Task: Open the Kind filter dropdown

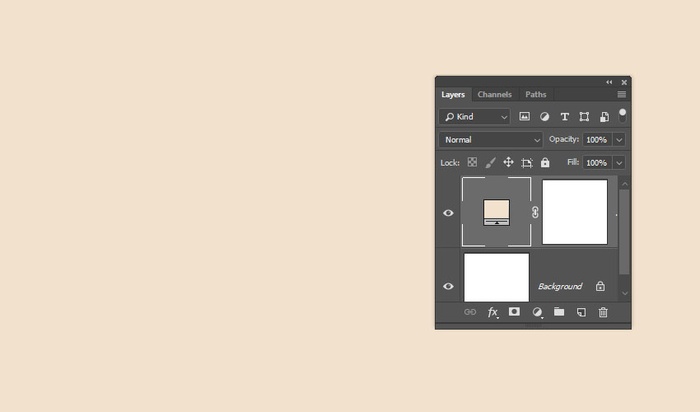Action: coord(475,117)
